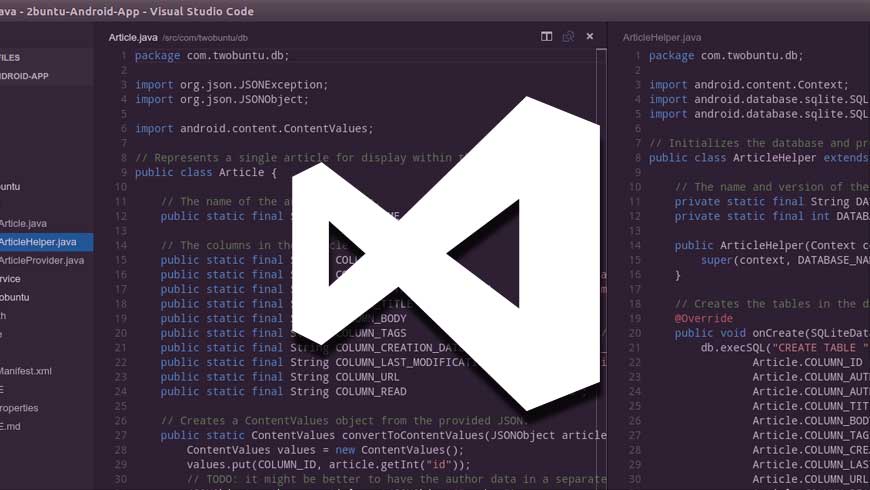870x490 pixels.
Task: Click 'package com.twobuntu.db;' in Article.java
Action: point(212,55)
